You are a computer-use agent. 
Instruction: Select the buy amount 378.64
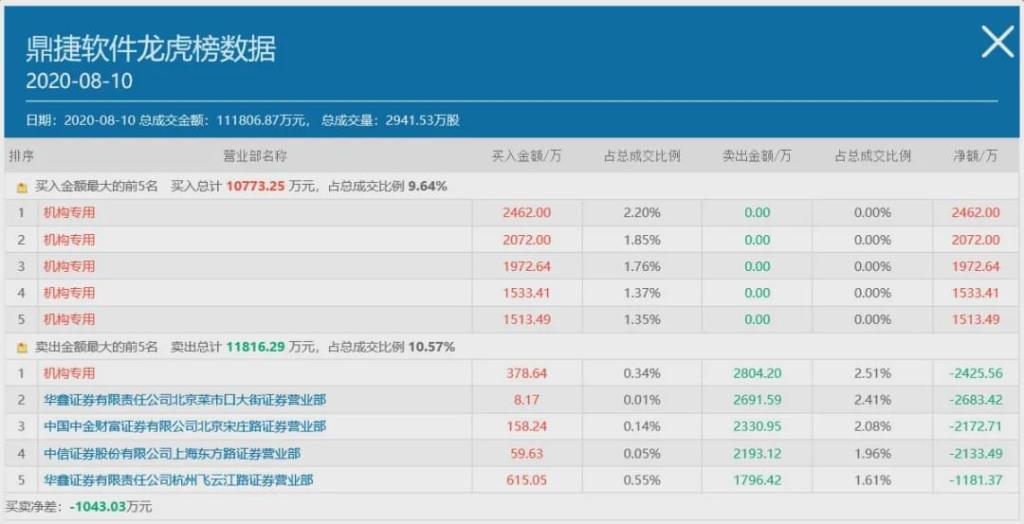(x=526, y=373)
